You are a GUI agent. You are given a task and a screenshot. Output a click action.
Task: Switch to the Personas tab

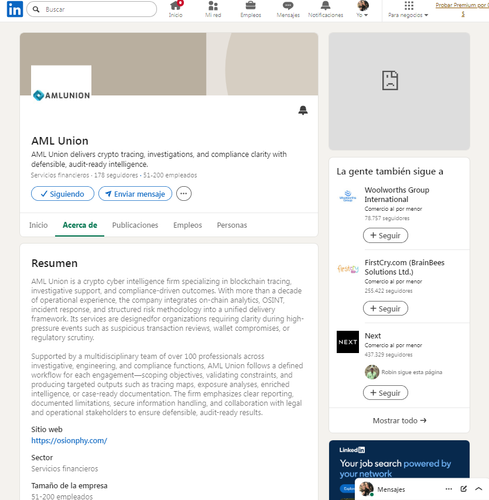click(232, 225)
